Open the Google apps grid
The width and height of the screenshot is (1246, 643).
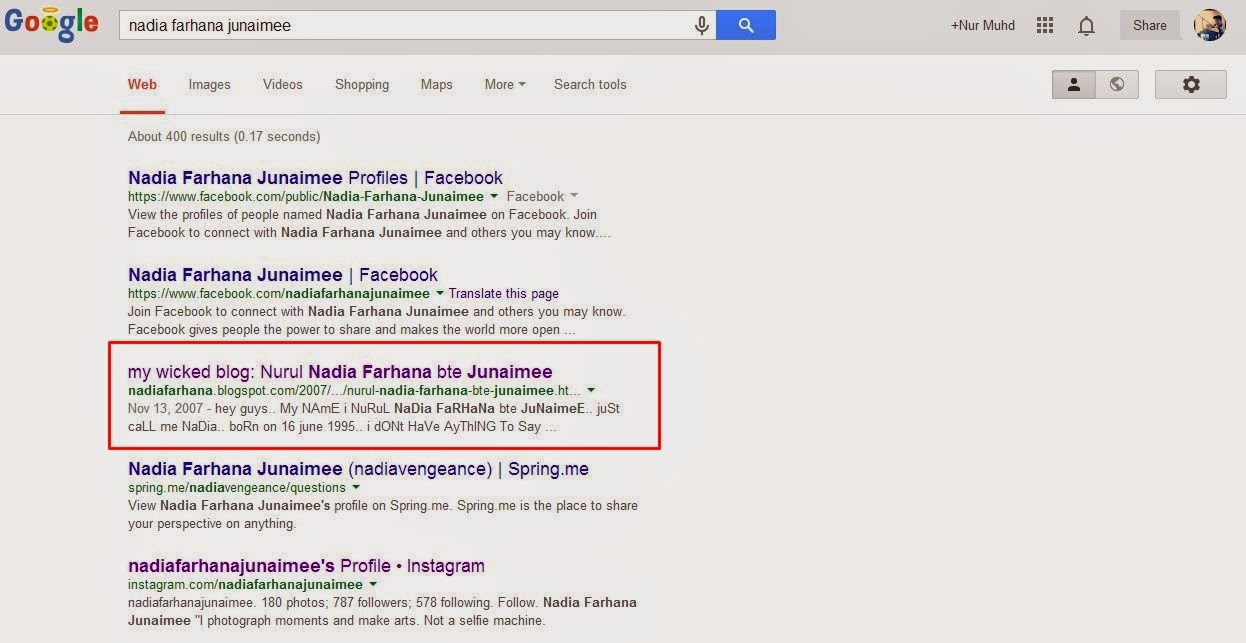coord(1045,26)
